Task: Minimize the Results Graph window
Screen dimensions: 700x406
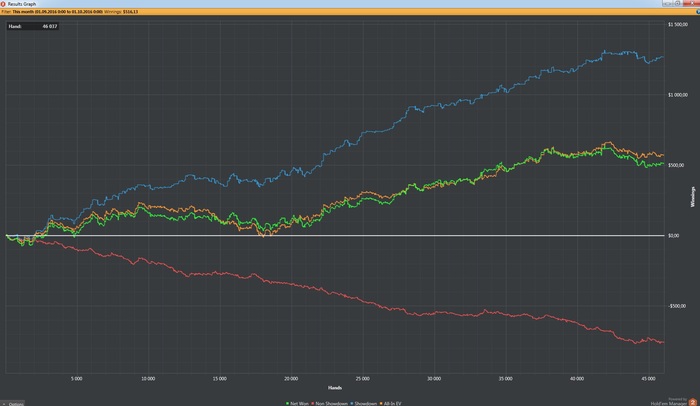Action: [667, 3]
